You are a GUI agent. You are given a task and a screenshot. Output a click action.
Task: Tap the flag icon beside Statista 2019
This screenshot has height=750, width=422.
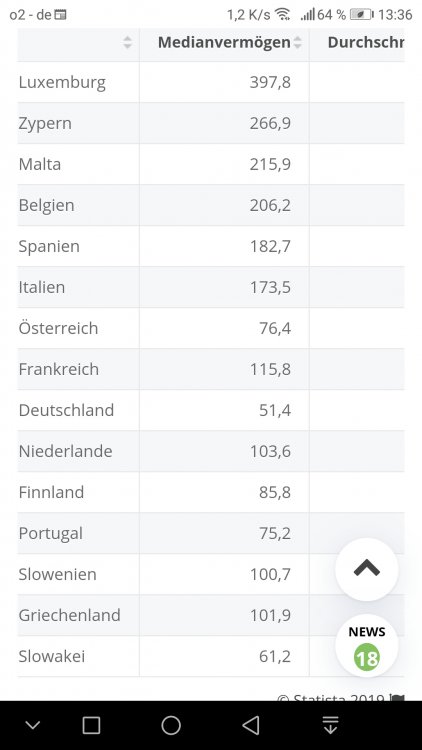397,697
